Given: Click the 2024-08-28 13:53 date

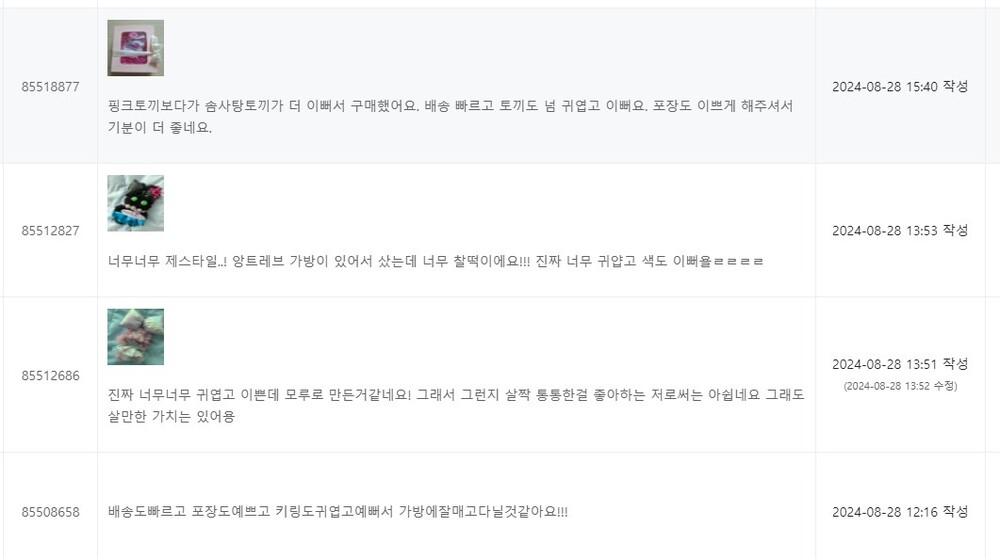Looking at the screenshot, I should [x=884, y=231].
